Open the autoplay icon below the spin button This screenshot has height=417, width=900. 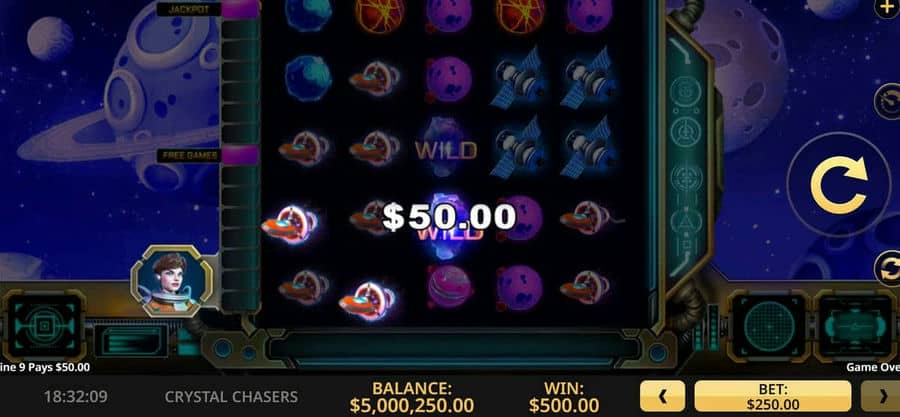click(887, 268)
